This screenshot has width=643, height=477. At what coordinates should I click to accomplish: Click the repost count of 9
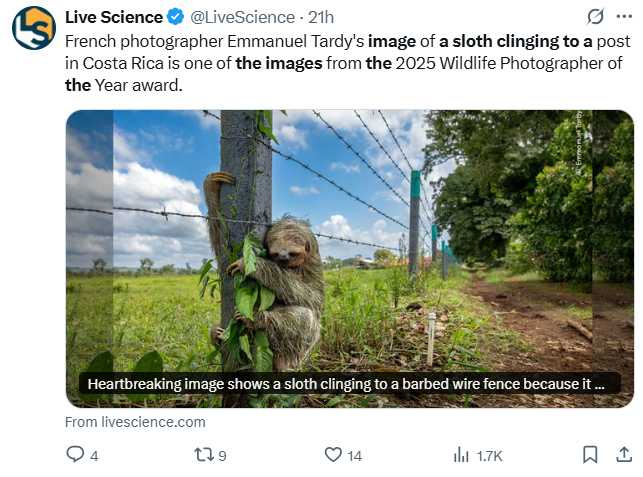[x=222, y=456]
